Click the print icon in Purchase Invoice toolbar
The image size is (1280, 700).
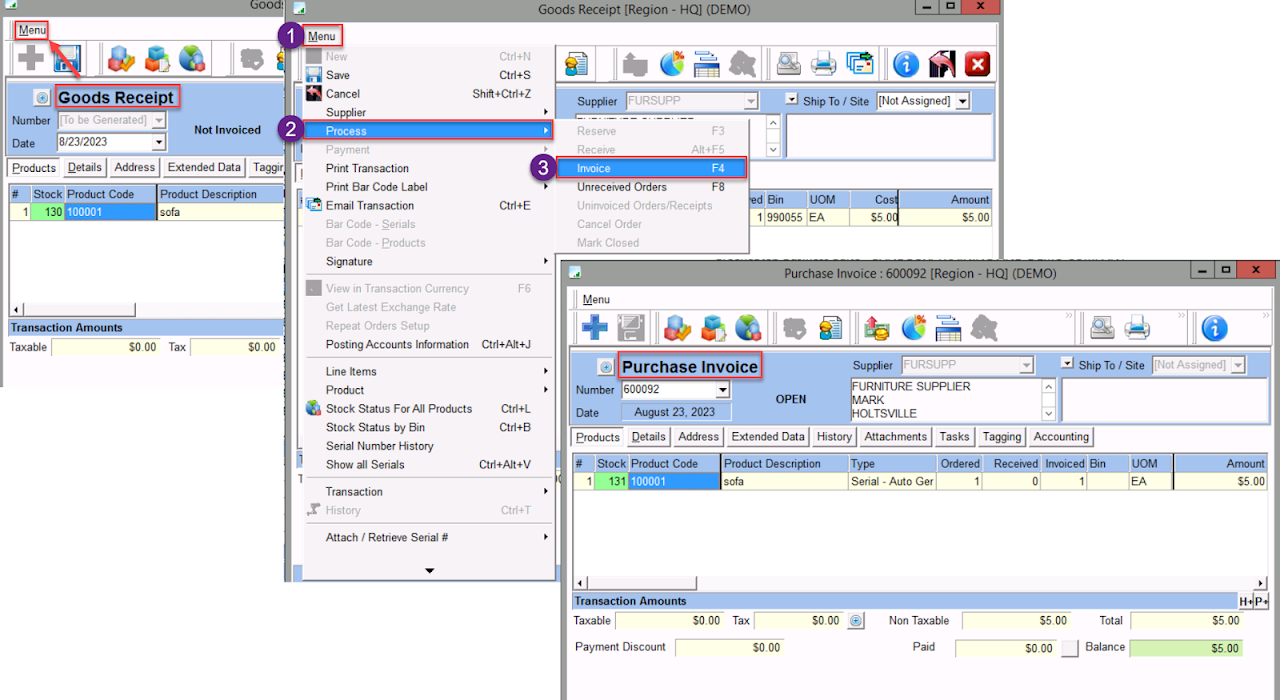1137,327
